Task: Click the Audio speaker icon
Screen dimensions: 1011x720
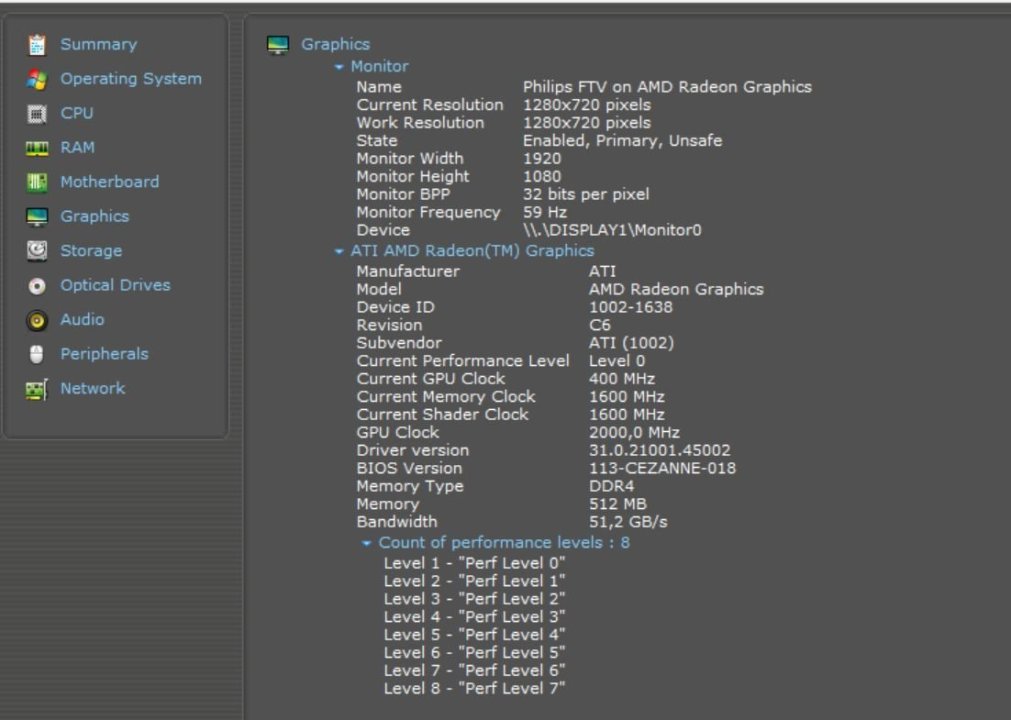Action: 37,320
